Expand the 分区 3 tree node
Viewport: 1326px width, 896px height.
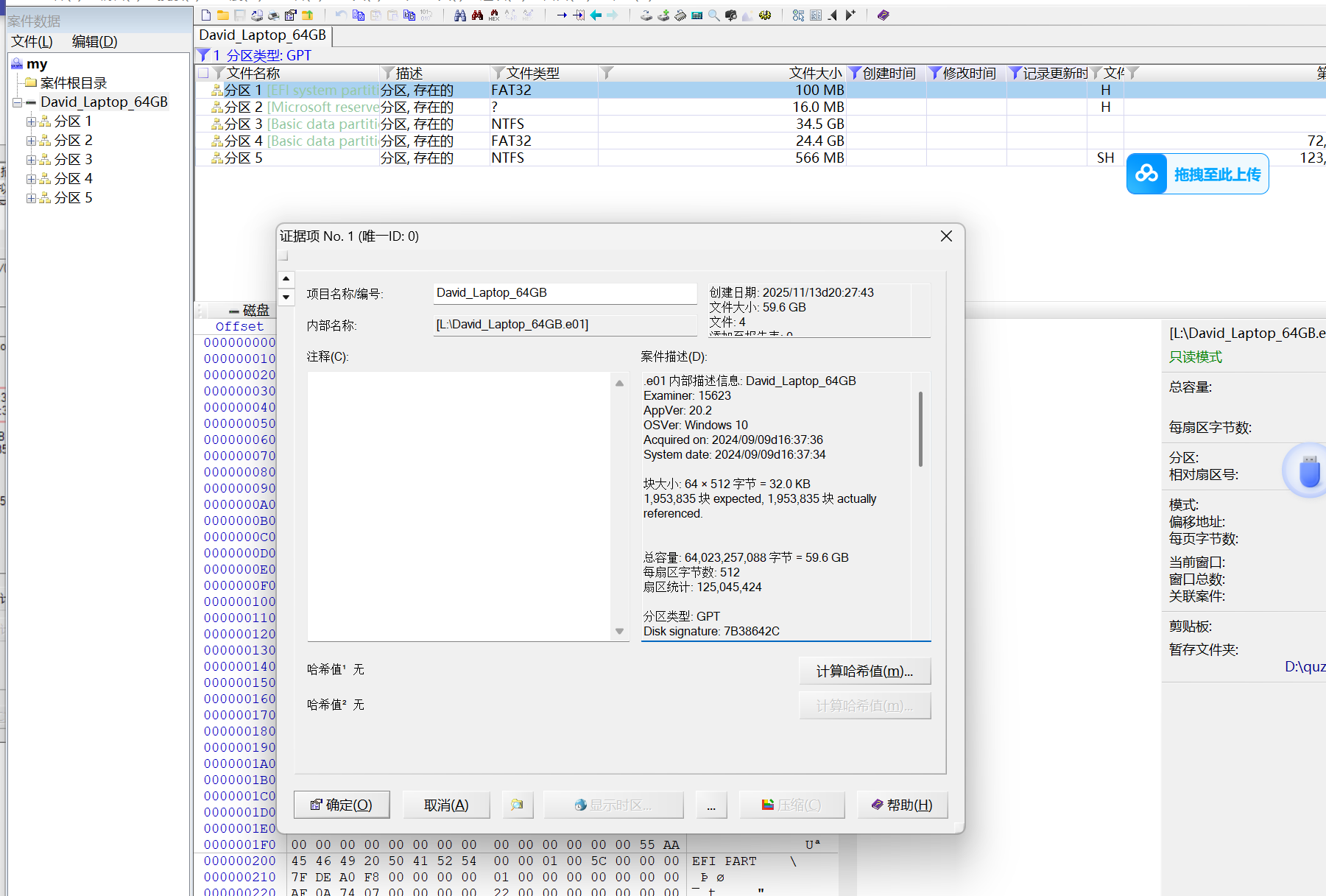click(31, 159)
